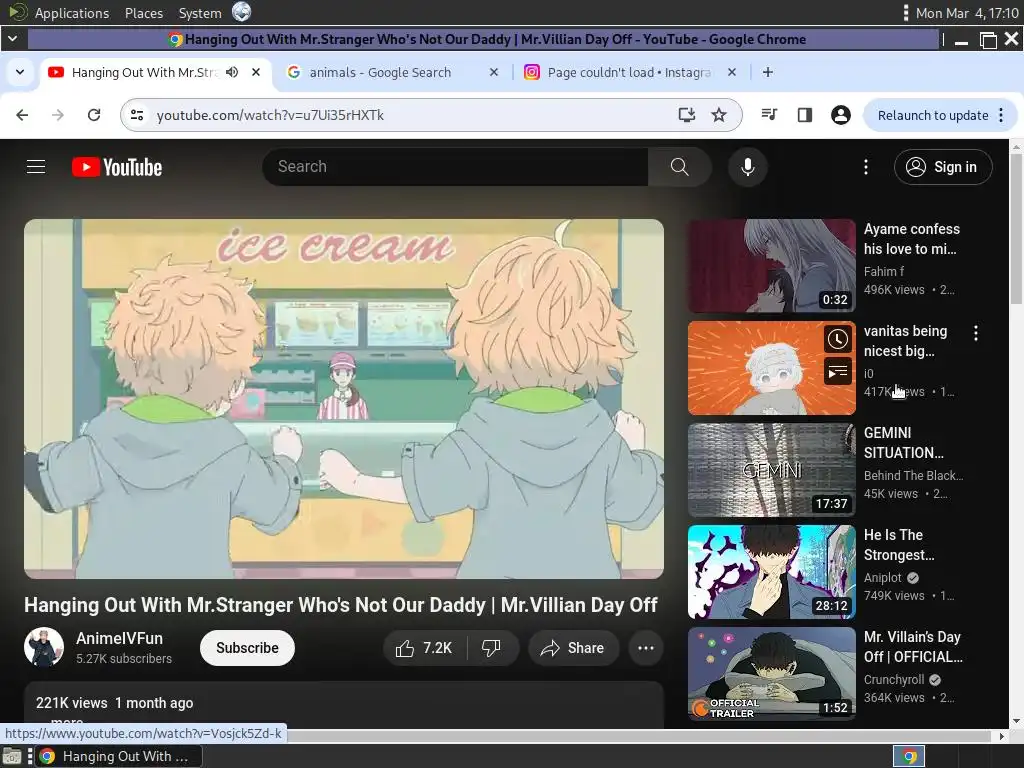The width and height of the screenshot is (1024, 768).
Task: Open a new Chrome tab
Action: 768,72
